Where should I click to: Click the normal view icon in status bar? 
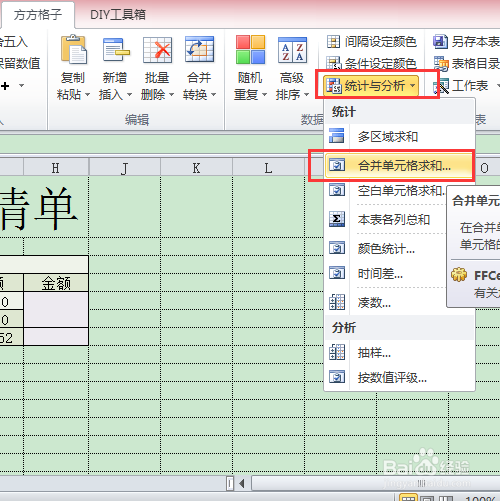pos(408,498)
